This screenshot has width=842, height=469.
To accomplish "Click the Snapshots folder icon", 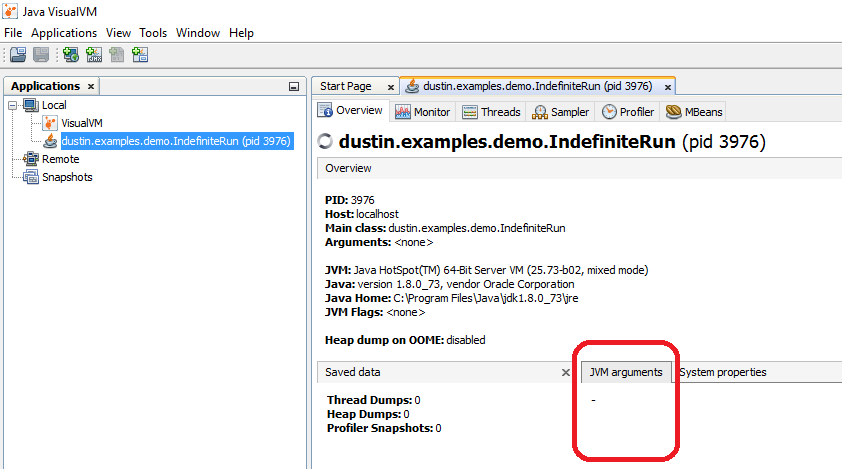I will [x=31, y=177].
